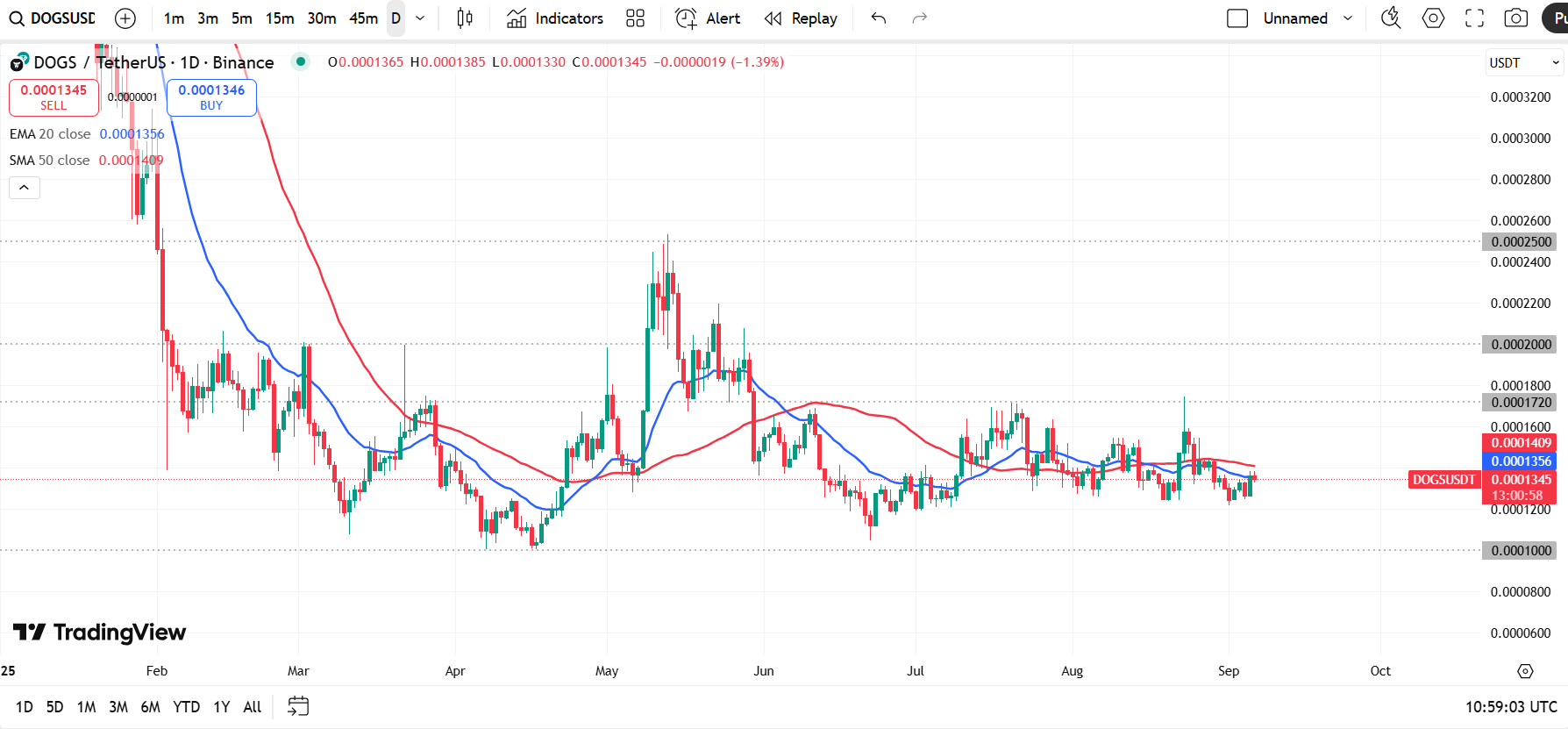
Task: Open chart settings hexagon icon
Action: point(1433,18)
